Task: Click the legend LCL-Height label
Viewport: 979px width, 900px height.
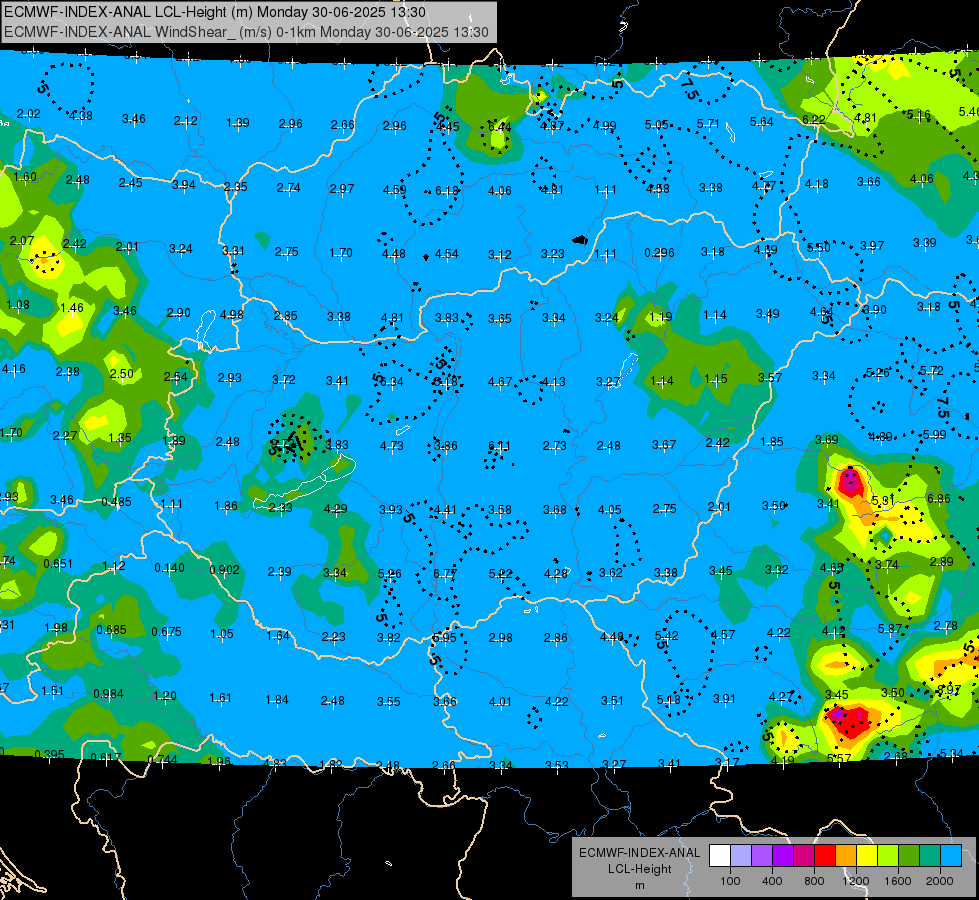Action: (x=639, y=869)
